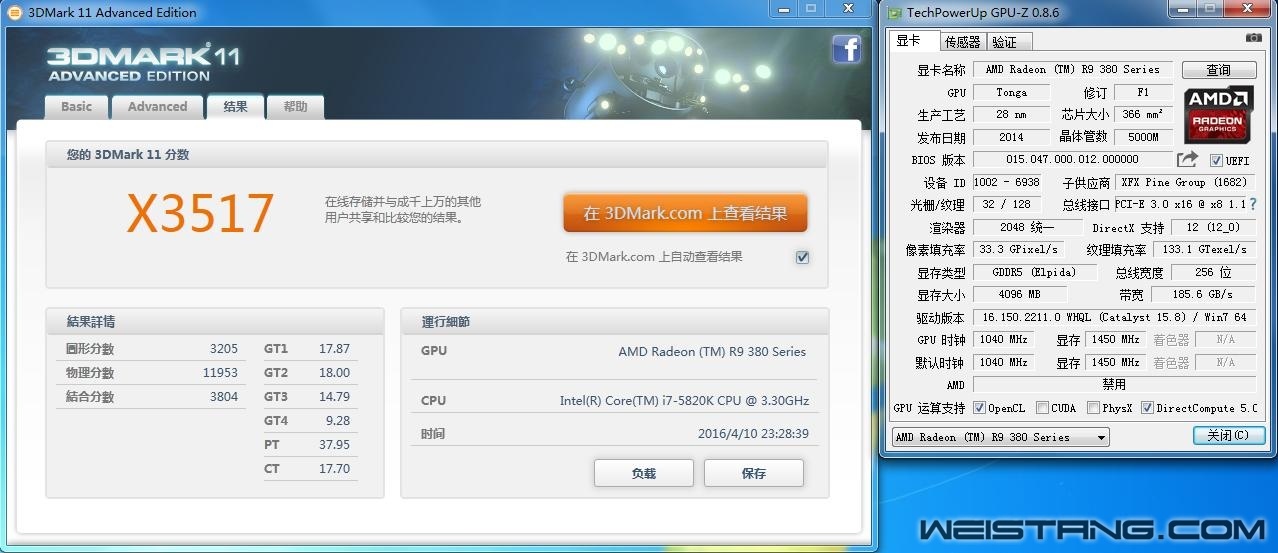The height and width of the screenshot is (553, 1278).
Task: Click the AMD CrossFire 禁用 field
Action: (x=1114, y=384)
